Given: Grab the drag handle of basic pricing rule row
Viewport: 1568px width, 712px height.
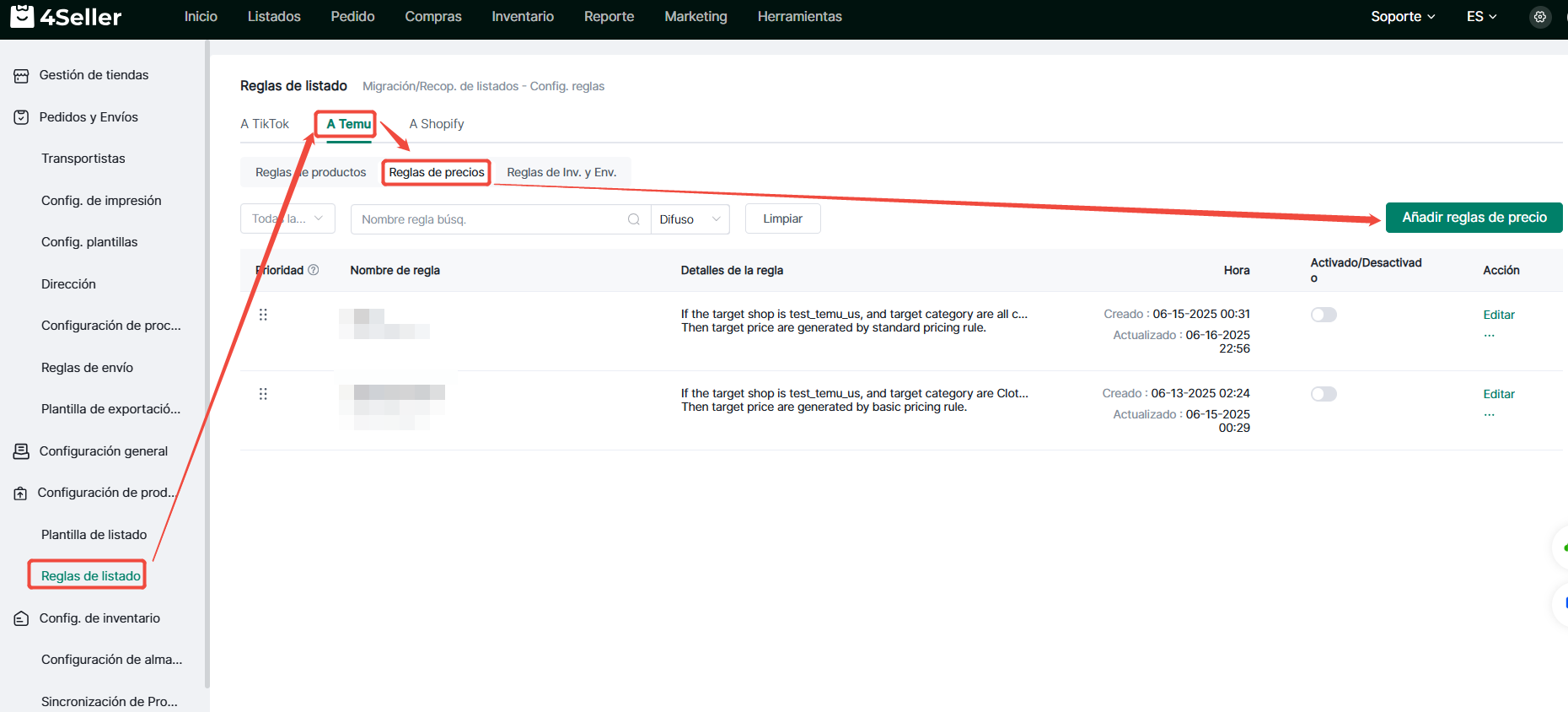Looking at the screenshot, I should point(263,394).
